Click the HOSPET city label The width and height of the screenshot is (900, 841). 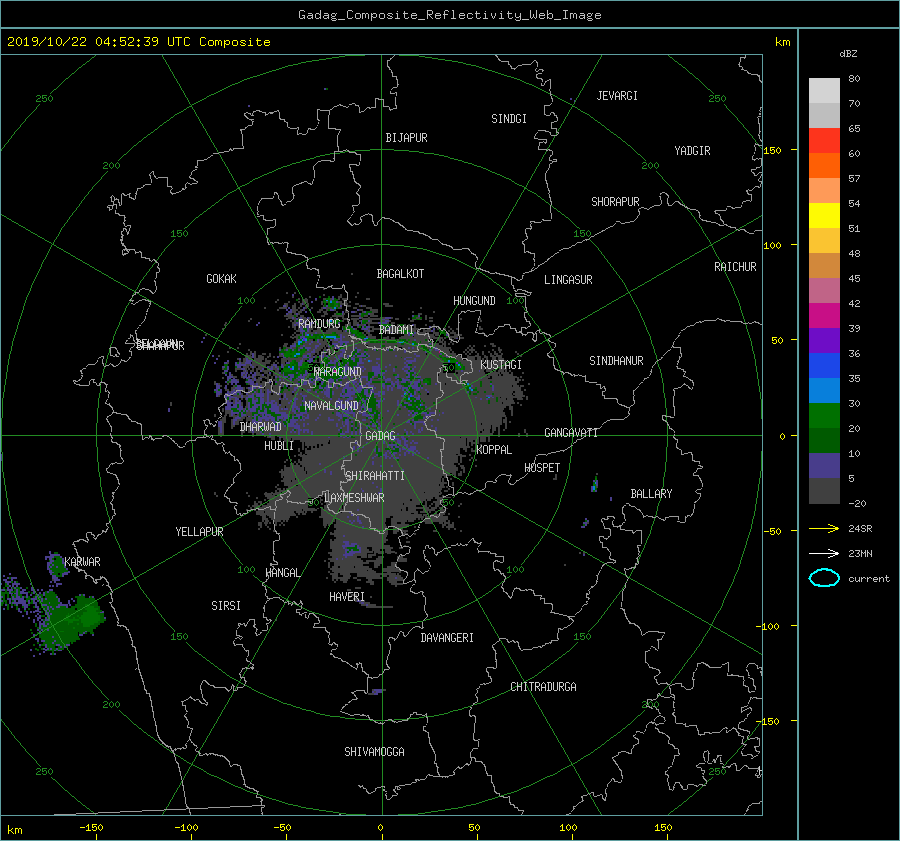tap(542, 468)
